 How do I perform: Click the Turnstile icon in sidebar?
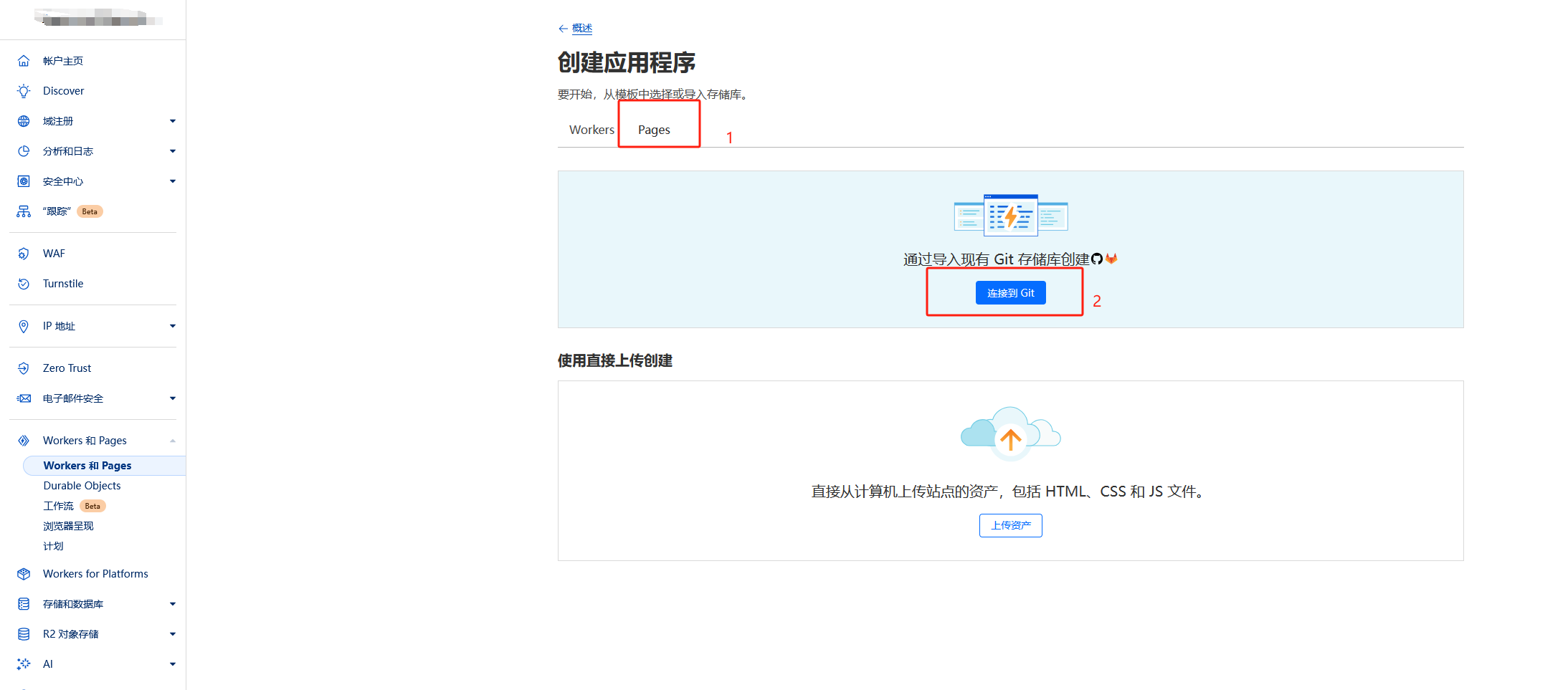[x=24, y=284]
